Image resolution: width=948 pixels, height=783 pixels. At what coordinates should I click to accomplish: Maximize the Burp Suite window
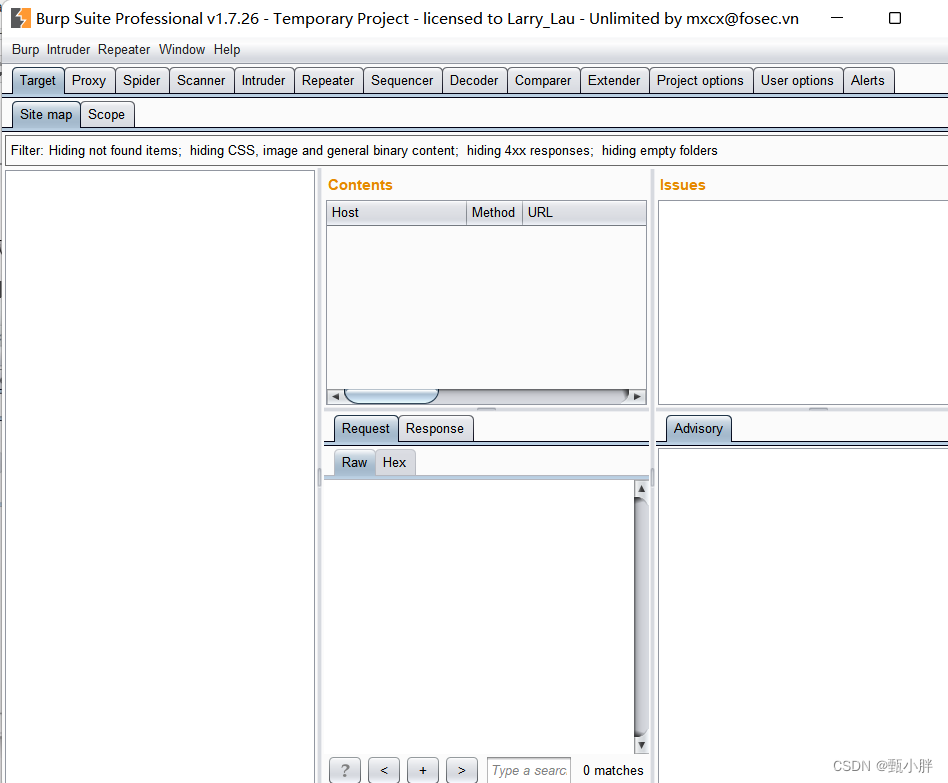click(895, 18)
